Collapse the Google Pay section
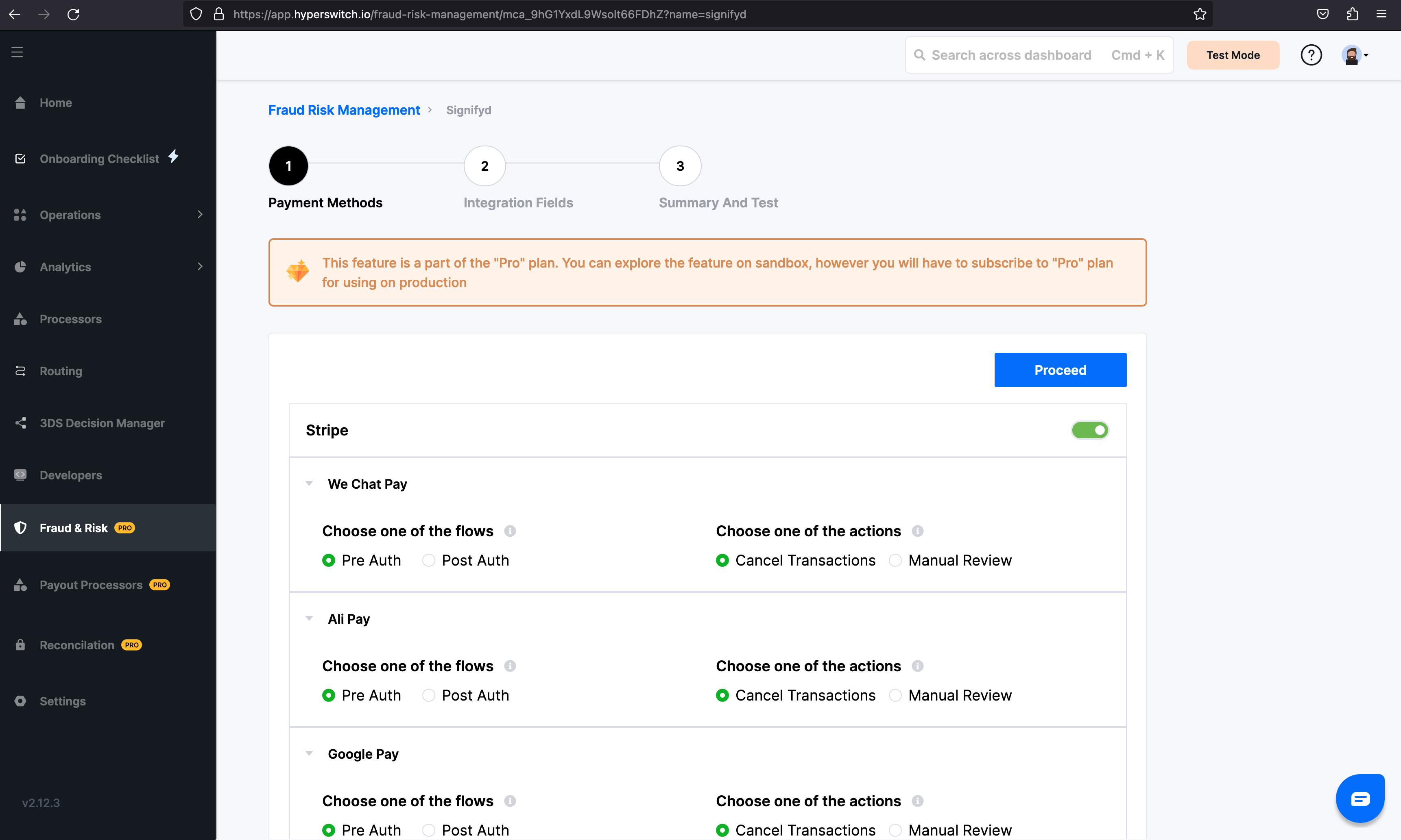 [x=309, y=753]
